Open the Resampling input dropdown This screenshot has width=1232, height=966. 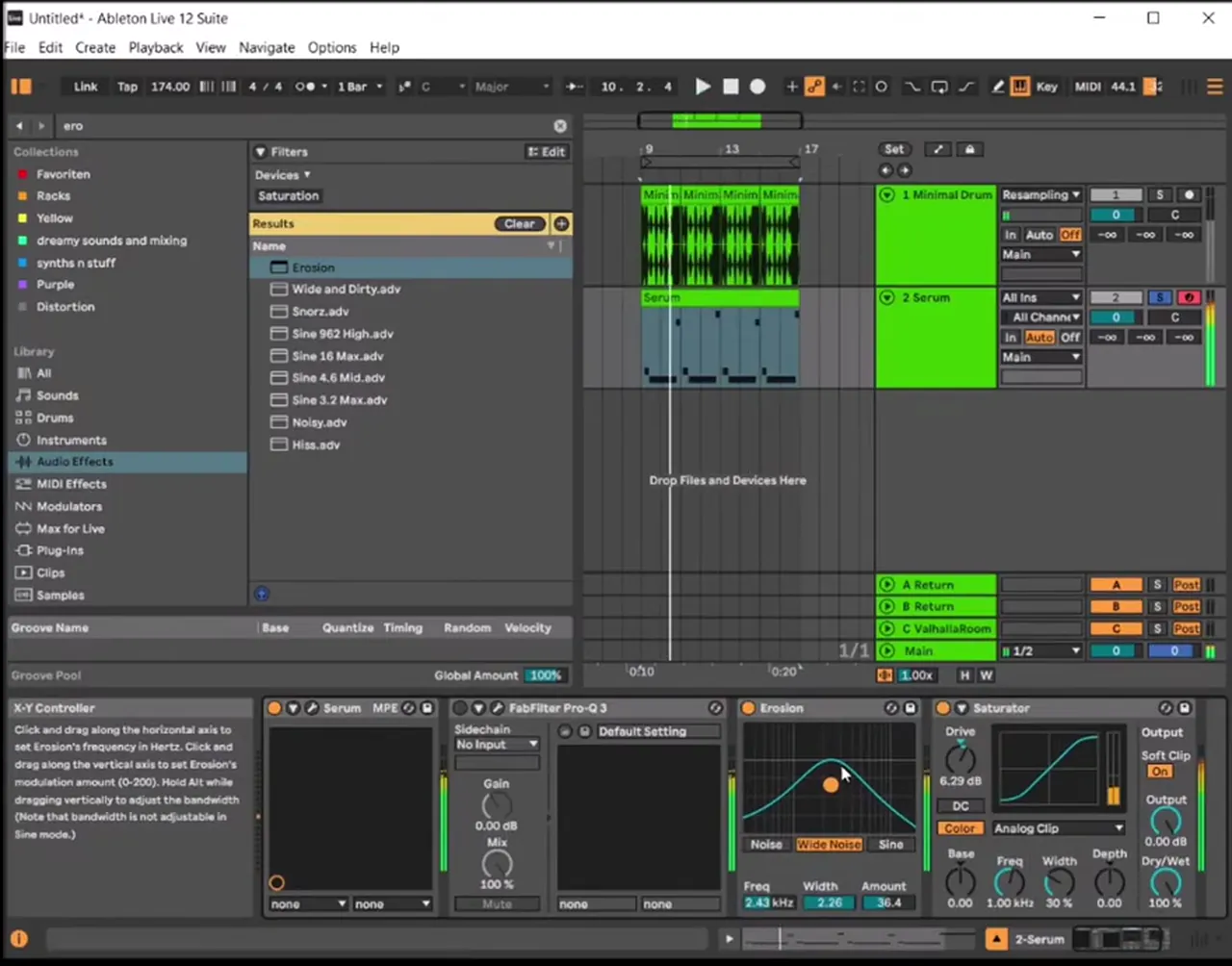(x=1041, y=195)
